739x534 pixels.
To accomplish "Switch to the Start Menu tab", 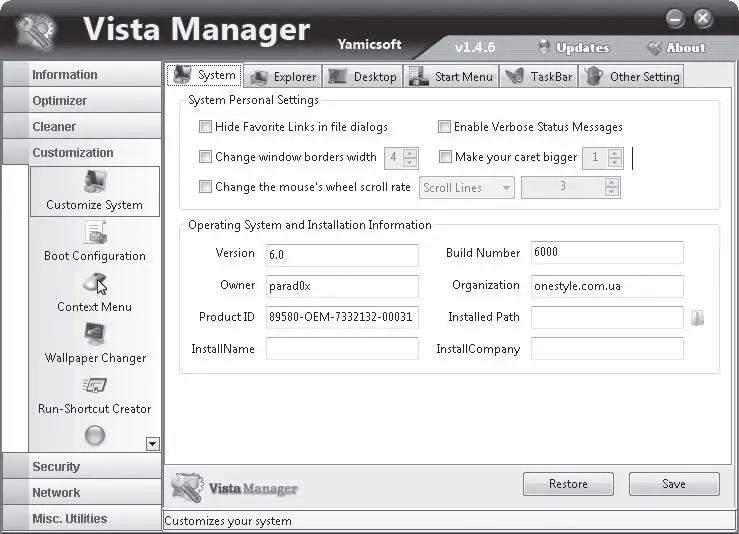I will point(451,76).
